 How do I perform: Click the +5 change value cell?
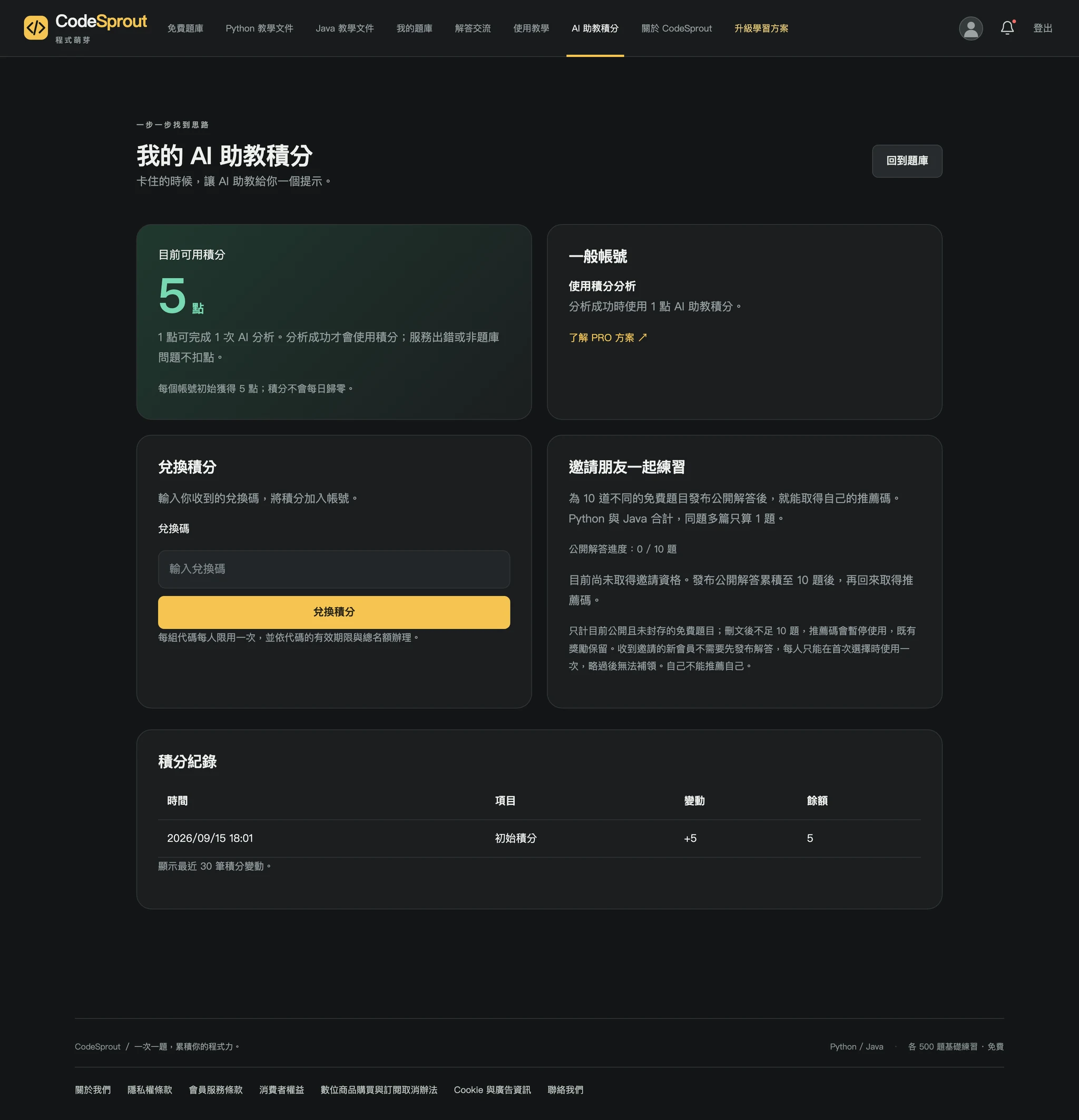tap(690, 838)
